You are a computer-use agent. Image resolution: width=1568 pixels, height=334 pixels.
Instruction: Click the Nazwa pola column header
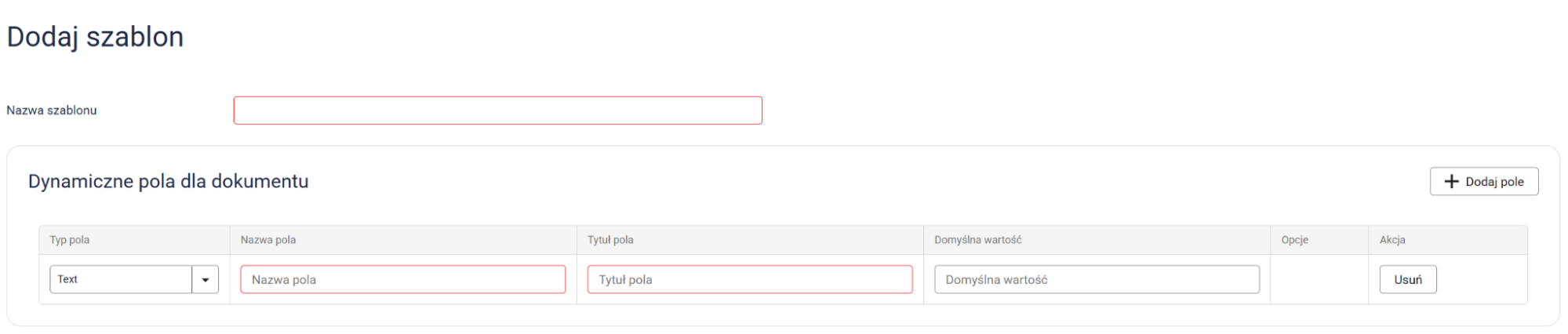pos(268,240)
